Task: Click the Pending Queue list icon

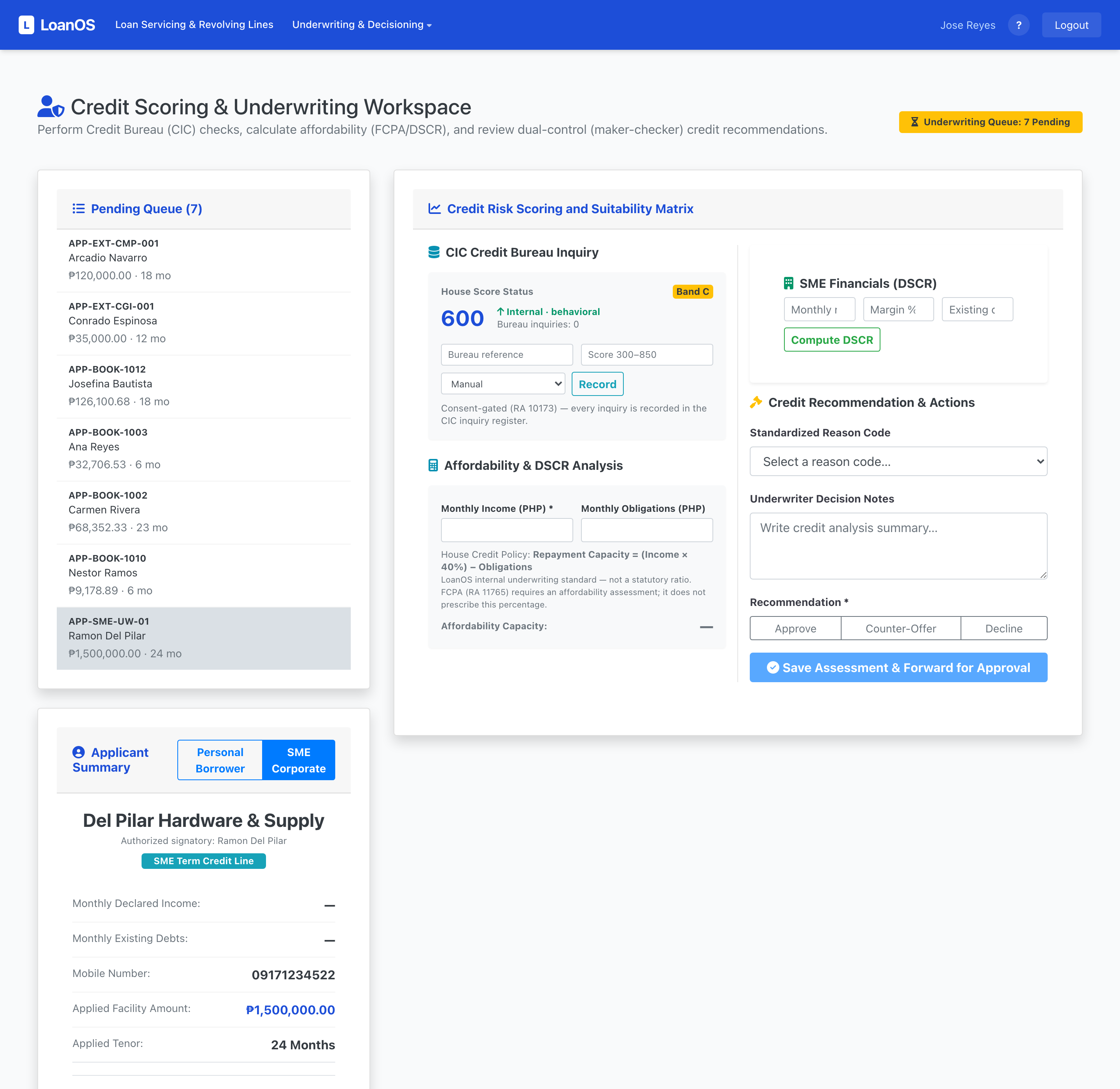Action: [x=79, y=209]
